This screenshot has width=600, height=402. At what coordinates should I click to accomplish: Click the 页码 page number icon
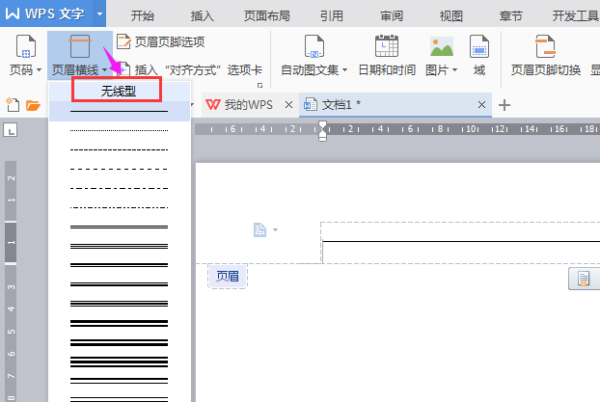tap(26, 47)
